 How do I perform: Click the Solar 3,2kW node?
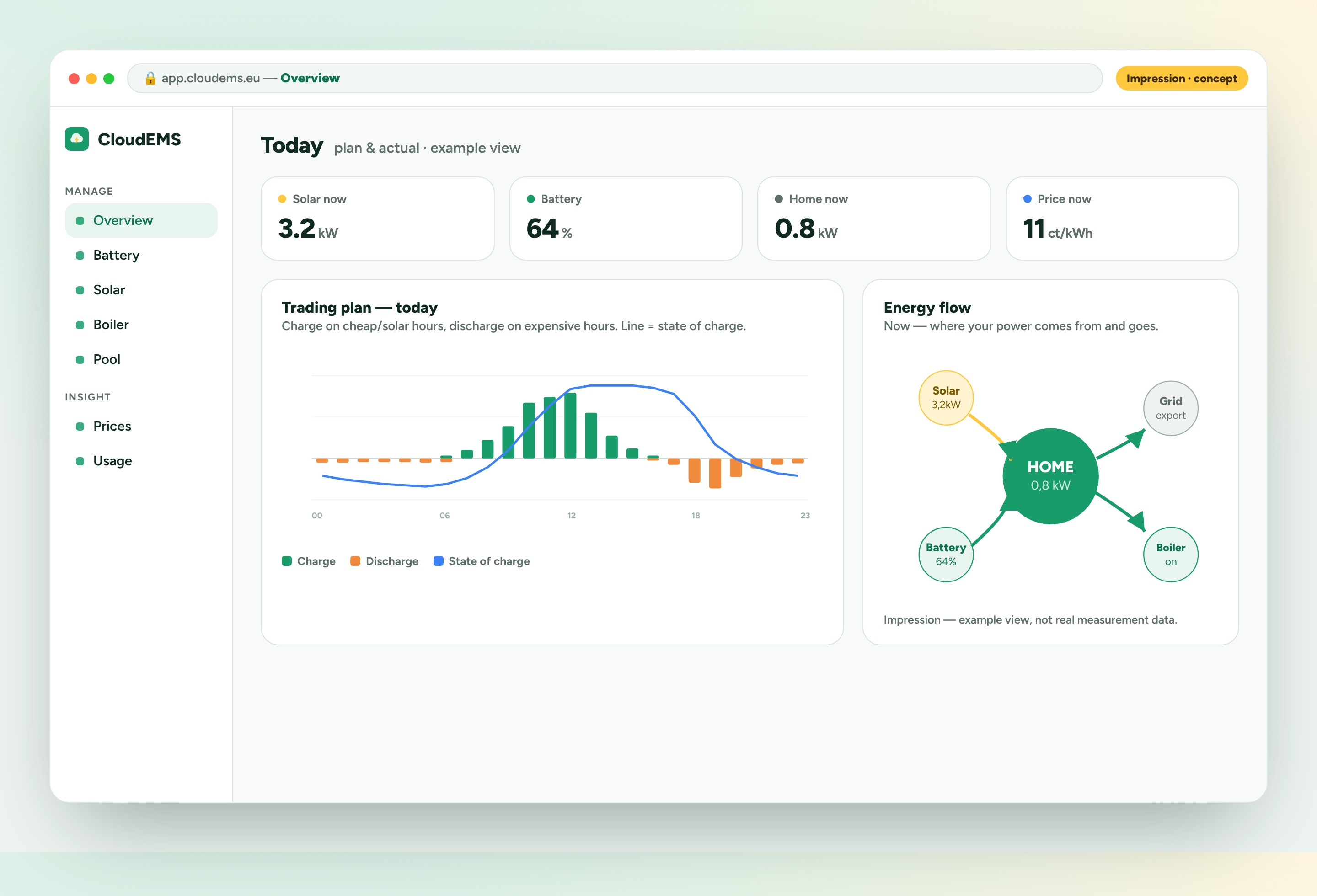[x=946, y=398]
